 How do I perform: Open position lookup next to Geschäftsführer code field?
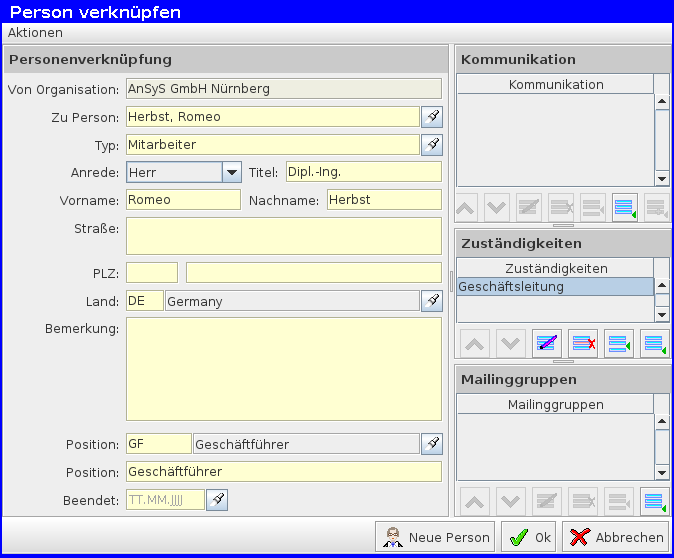click(431, 443)
